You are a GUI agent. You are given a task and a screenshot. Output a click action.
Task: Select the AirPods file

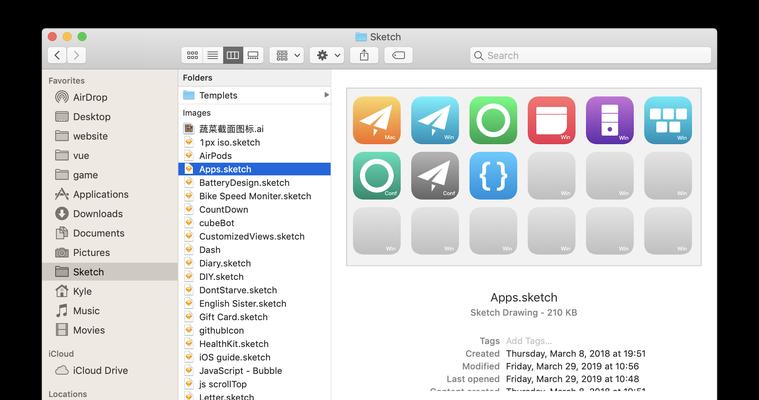click(x=255, y=156)
